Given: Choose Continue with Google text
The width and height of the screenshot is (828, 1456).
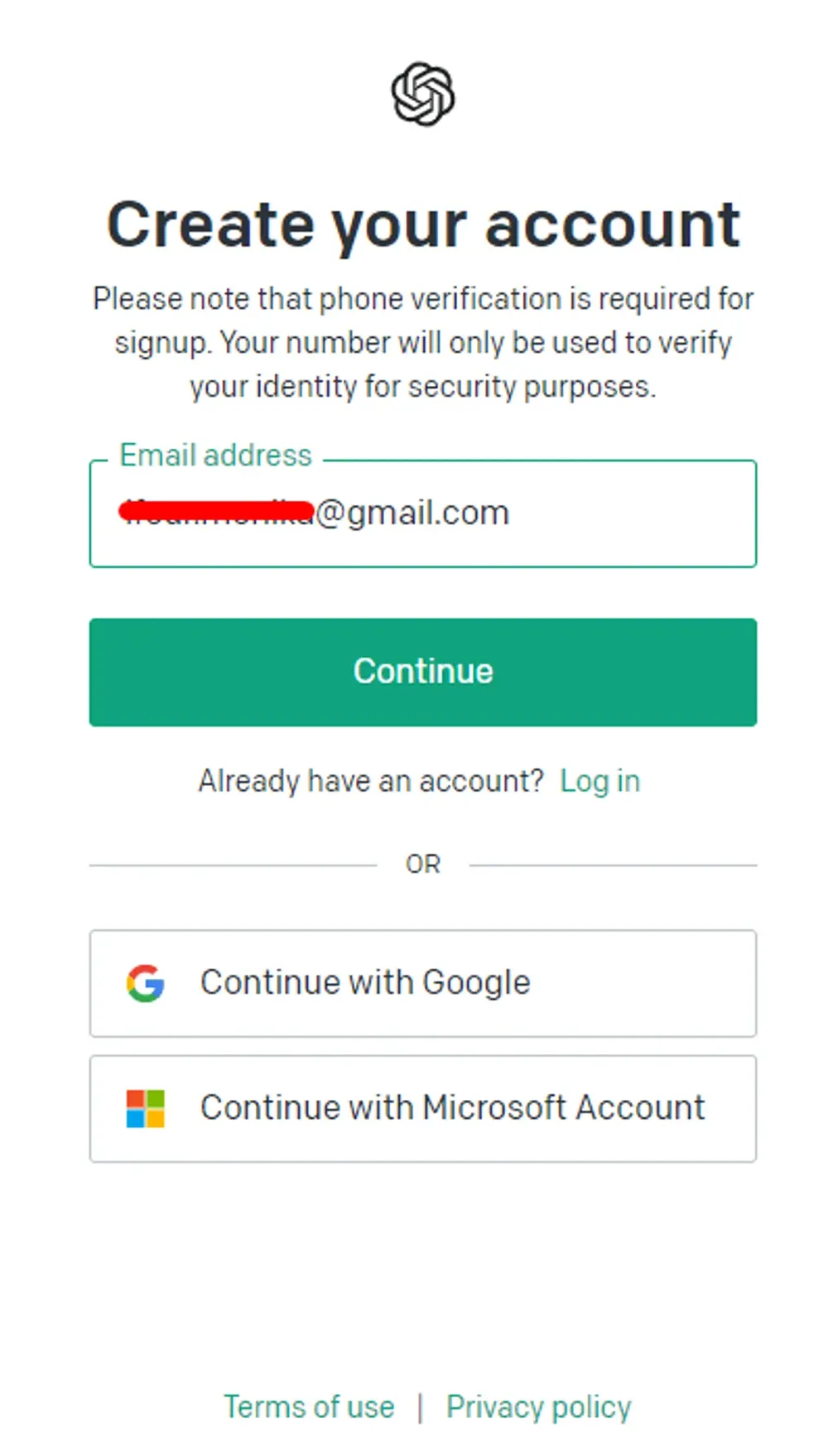Looking at the screenshot, I should pos(365,982).
